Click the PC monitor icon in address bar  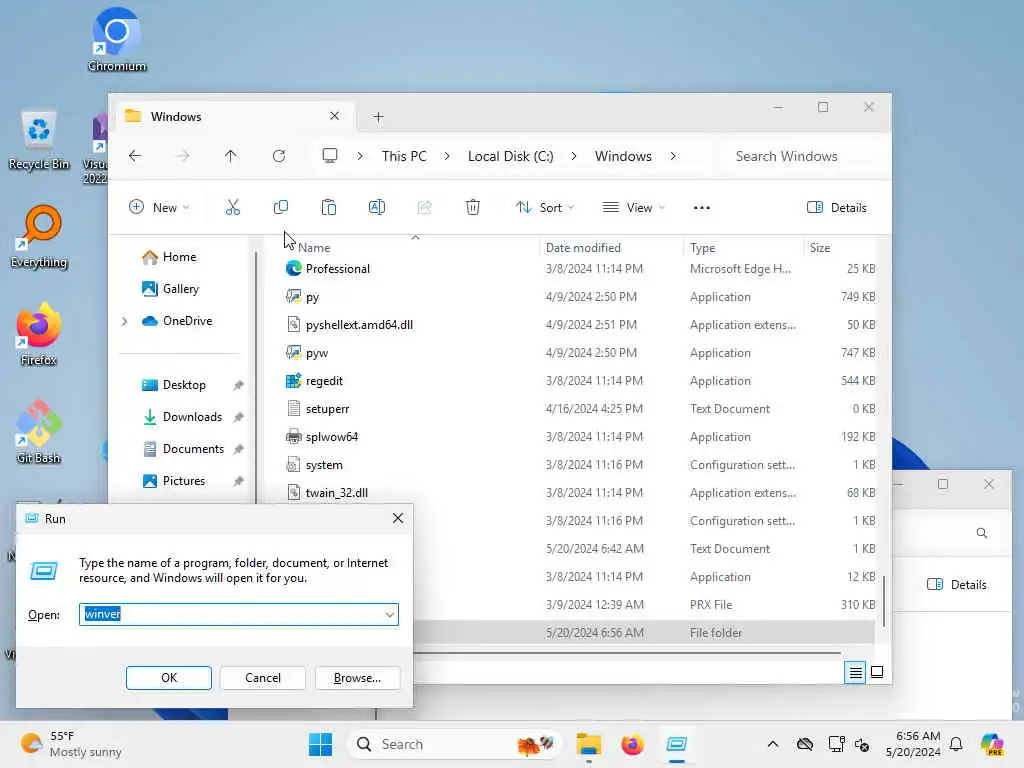330,155
